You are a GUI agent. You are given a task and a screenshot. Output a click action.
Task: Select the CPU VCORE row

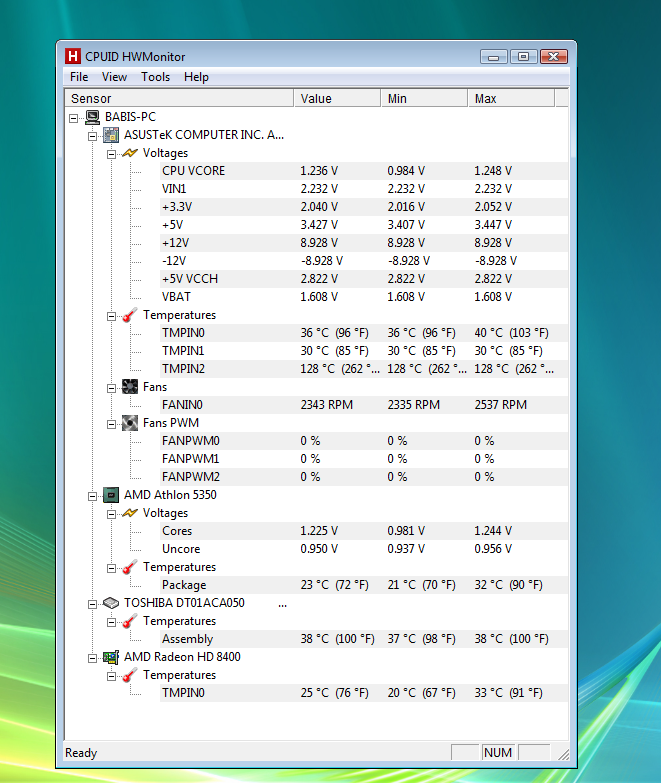(364, 171)
